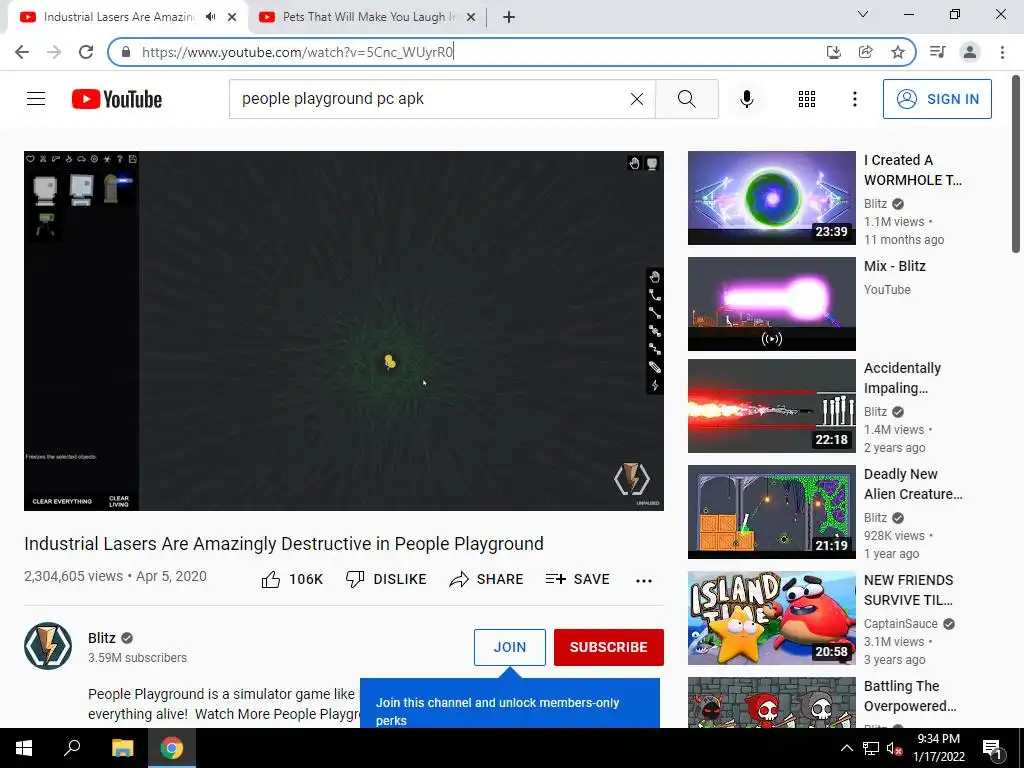
Task: Select the Industrial Lasers tab
Action: point(119,17)
